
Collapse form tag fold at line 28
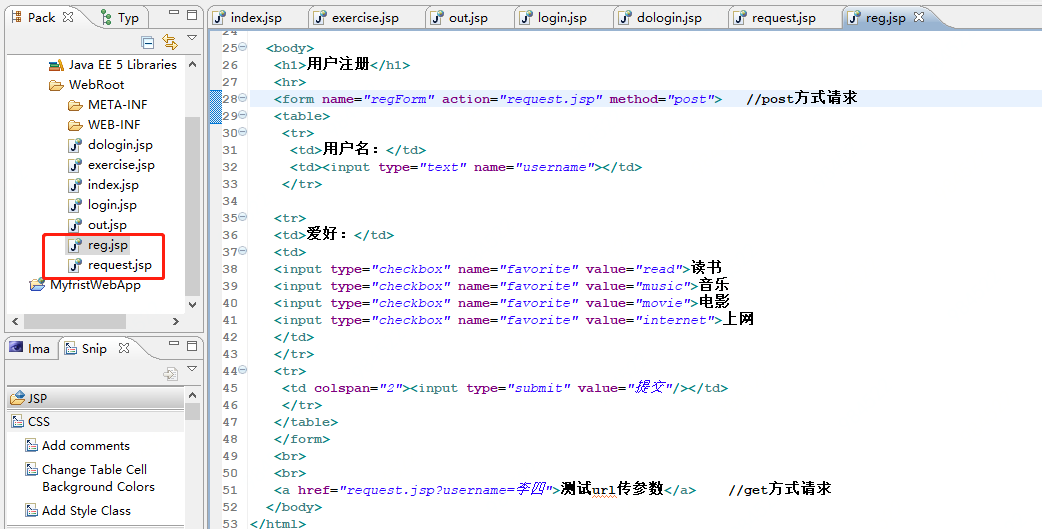click(x=243, y=98)
